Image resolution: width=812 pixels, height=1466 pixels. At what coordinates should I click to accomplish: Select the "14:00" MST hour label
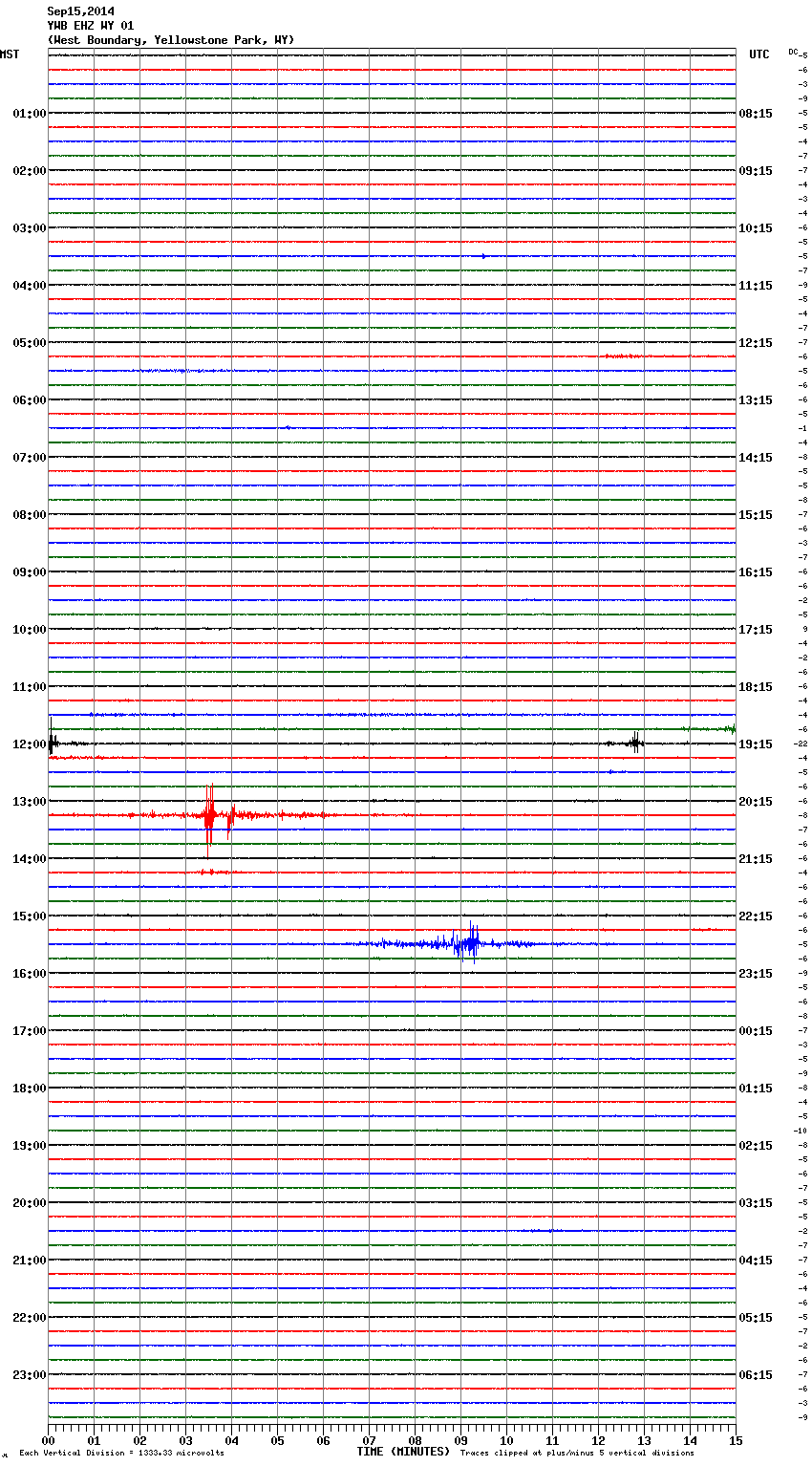(x=29, y=859)
